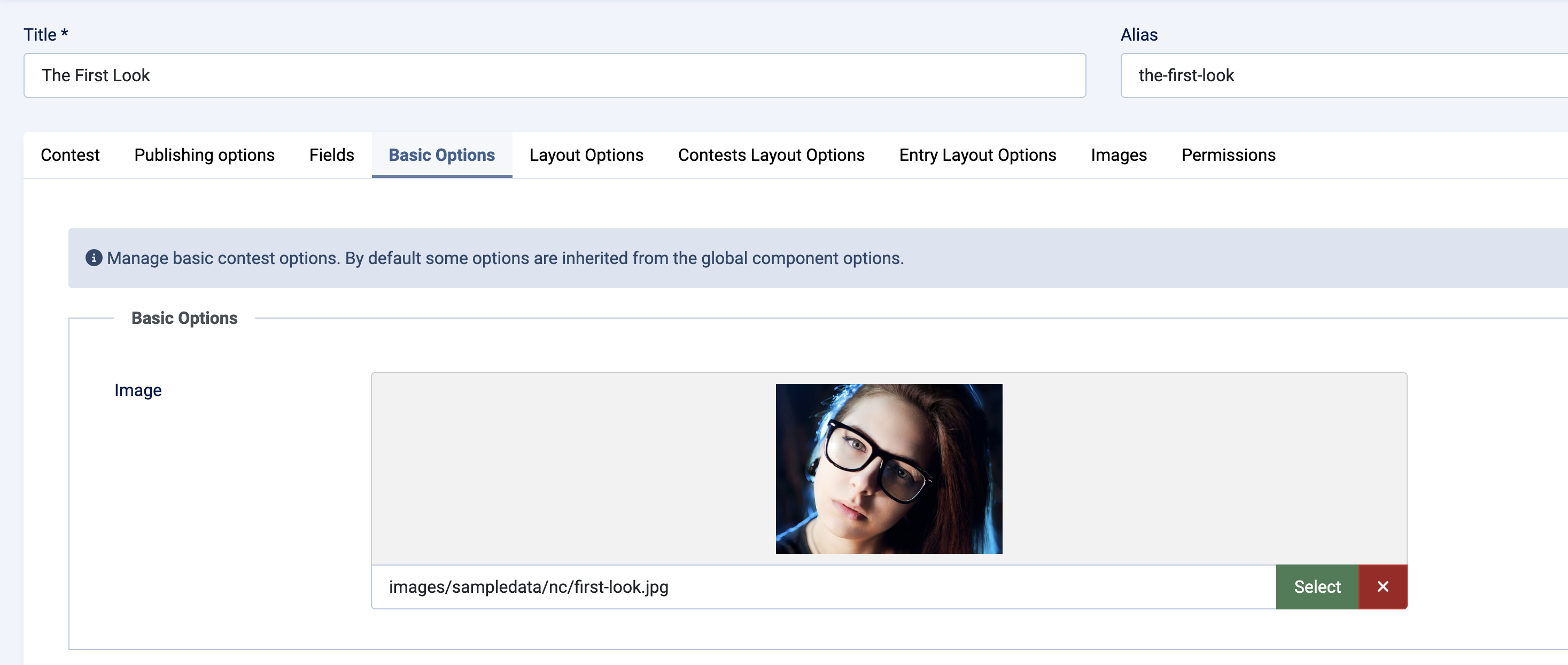Go to the Permissions tab
The width and height of the screenshot is (1568, 665).
coord(1228,155)
